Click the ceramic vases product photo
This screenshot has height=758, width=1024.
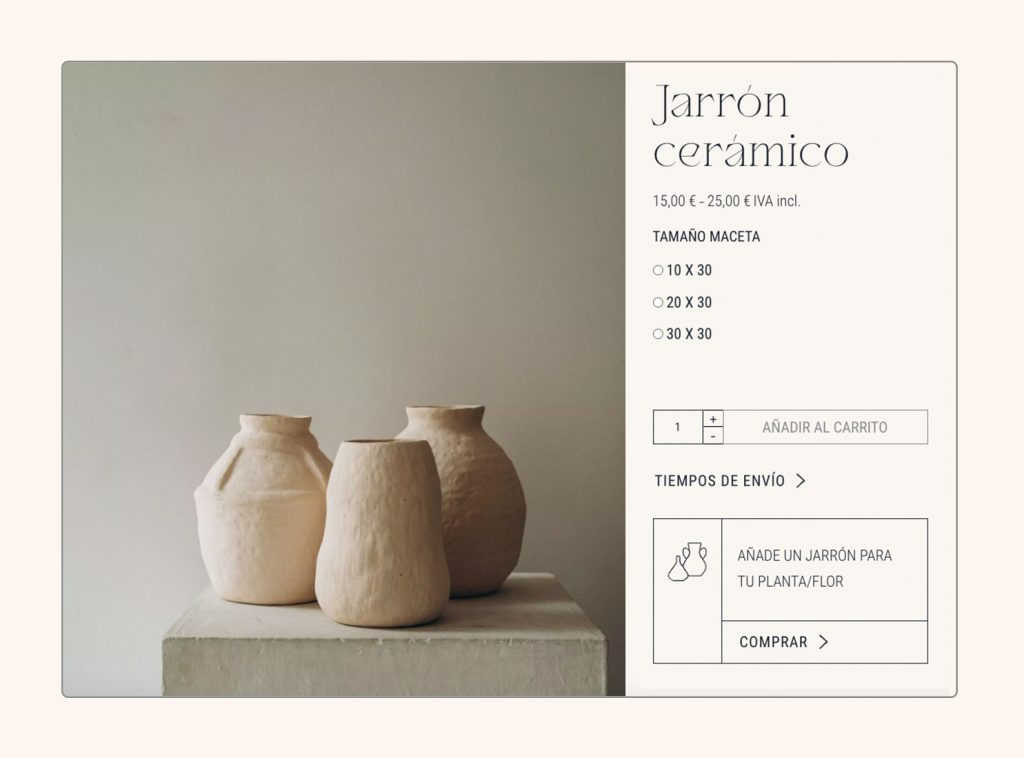pyautogui.click(x=344, y=379)
